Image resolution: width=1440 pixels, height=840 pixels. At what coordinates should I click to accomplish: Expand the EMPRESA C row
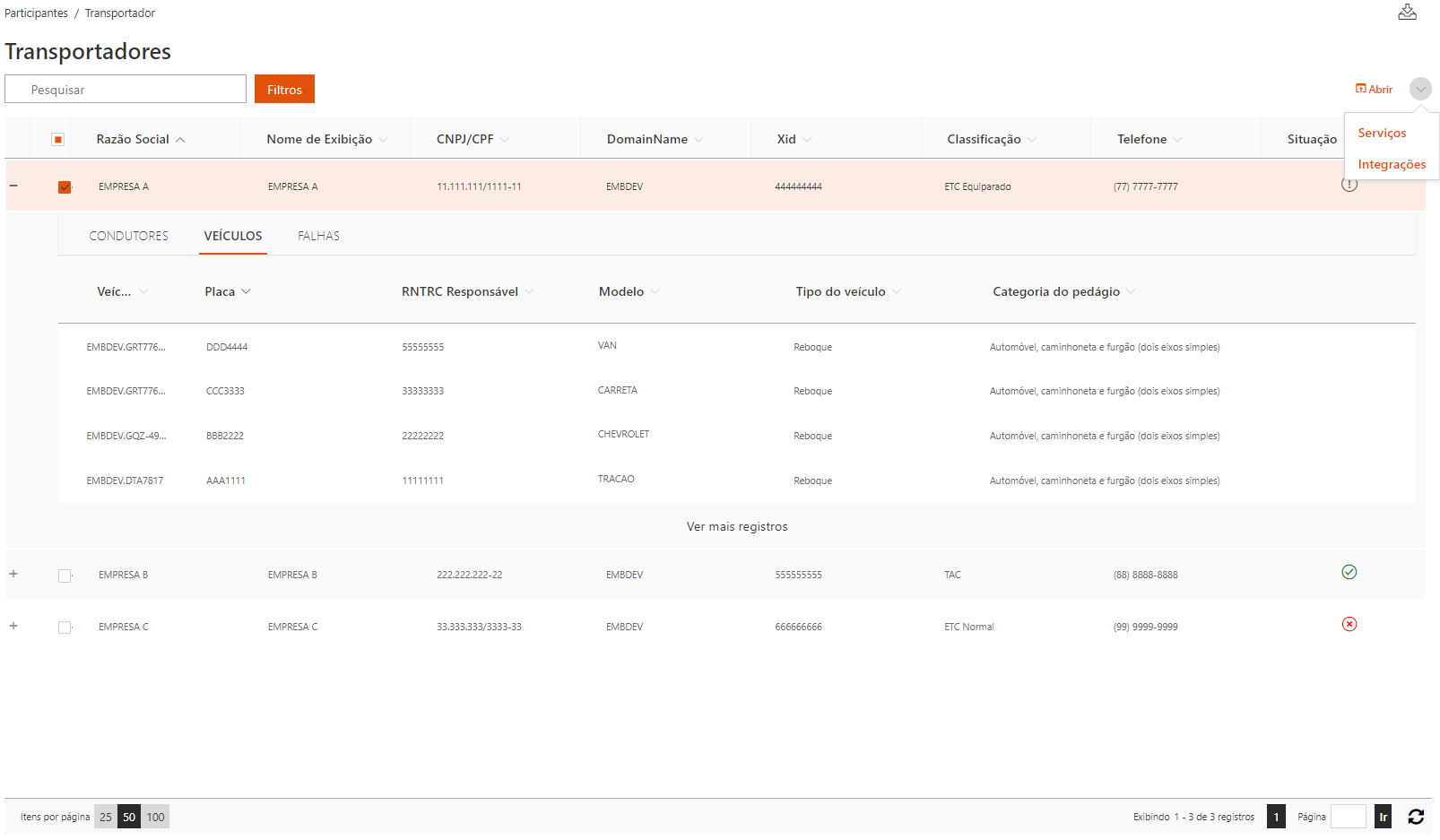click(x=13, y=626)
